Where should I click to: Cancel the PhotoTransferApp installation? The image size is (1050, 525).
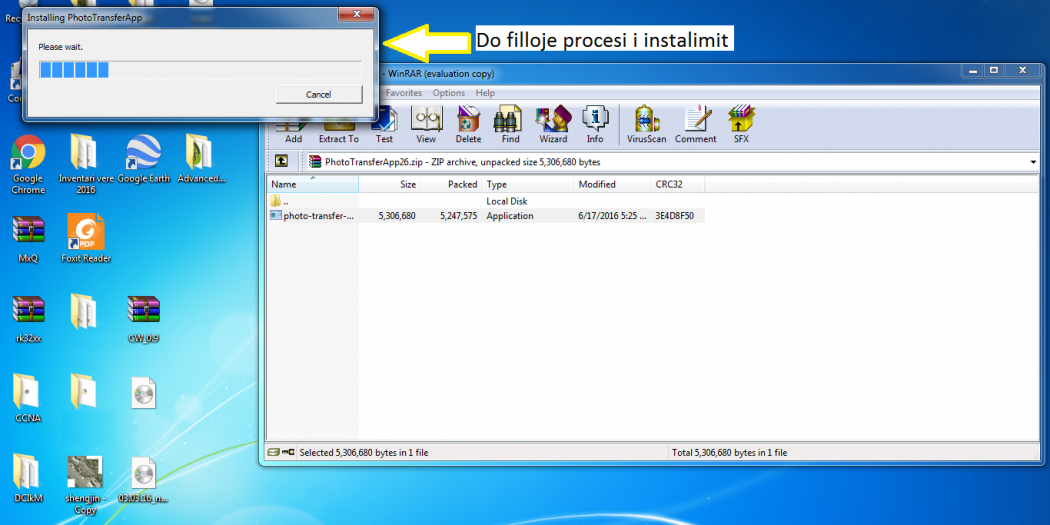(319, 94)
